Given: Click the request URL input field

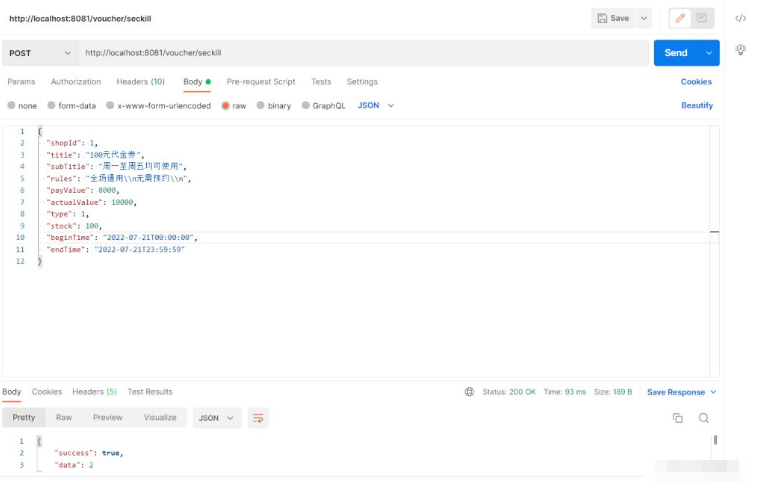Looking at the screenshot, I should pos(360,53).
